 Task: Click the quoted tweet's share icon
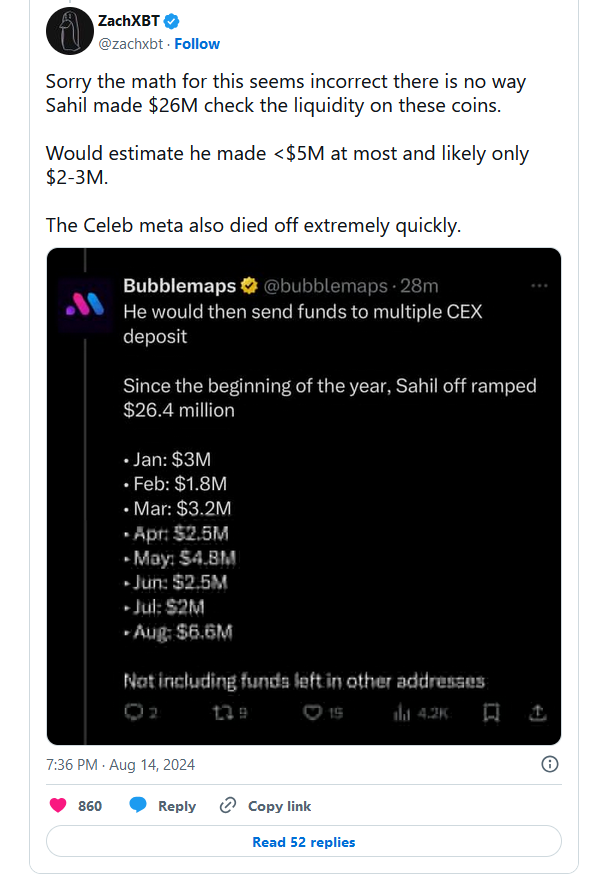pos(536,713)
